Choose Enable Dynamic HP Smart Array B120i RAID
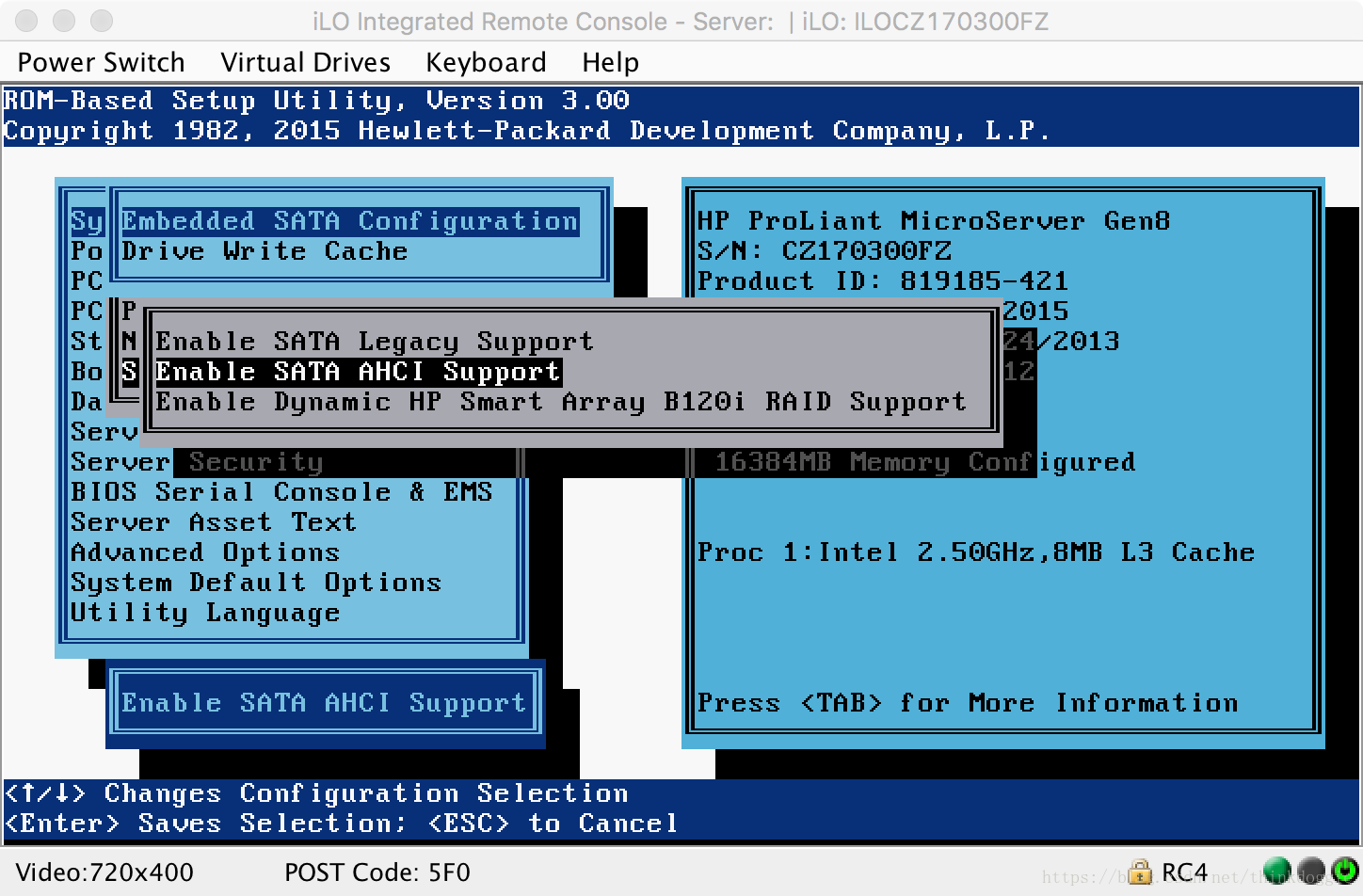Screen dimensions: 1363x896 pos(561,402)
